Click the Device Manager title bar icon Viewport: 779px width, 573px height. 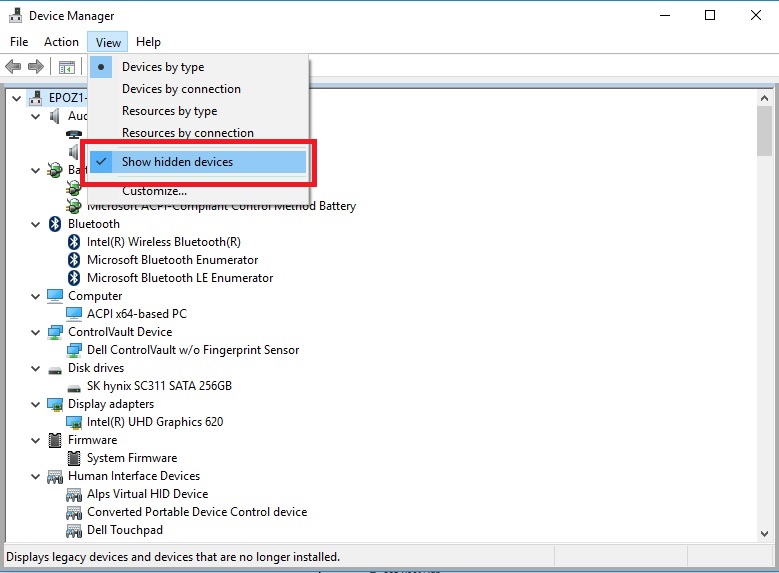tap(14, 16)
